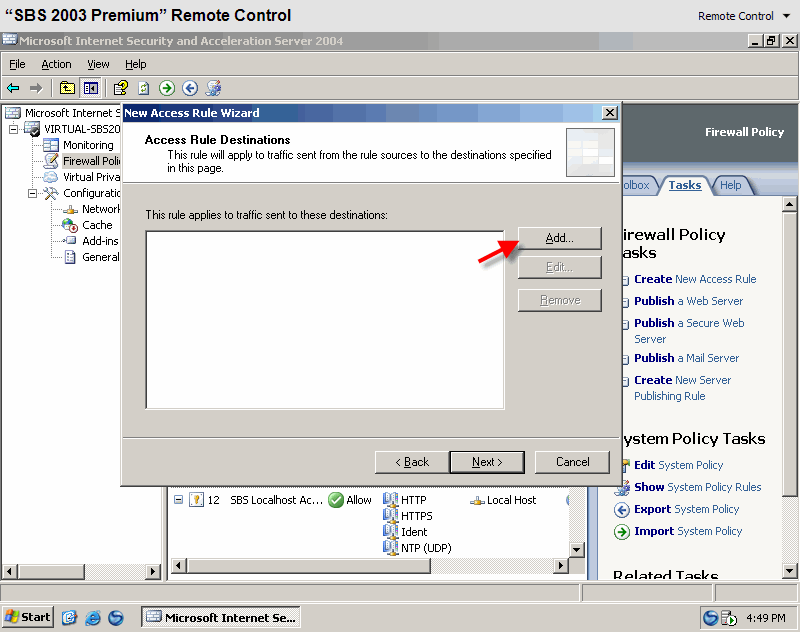Open Publish a Secure Web Server link
Image resolution: width=800 pixels, height=632 pixels.
pyautogui.click(x=689, y=331)
